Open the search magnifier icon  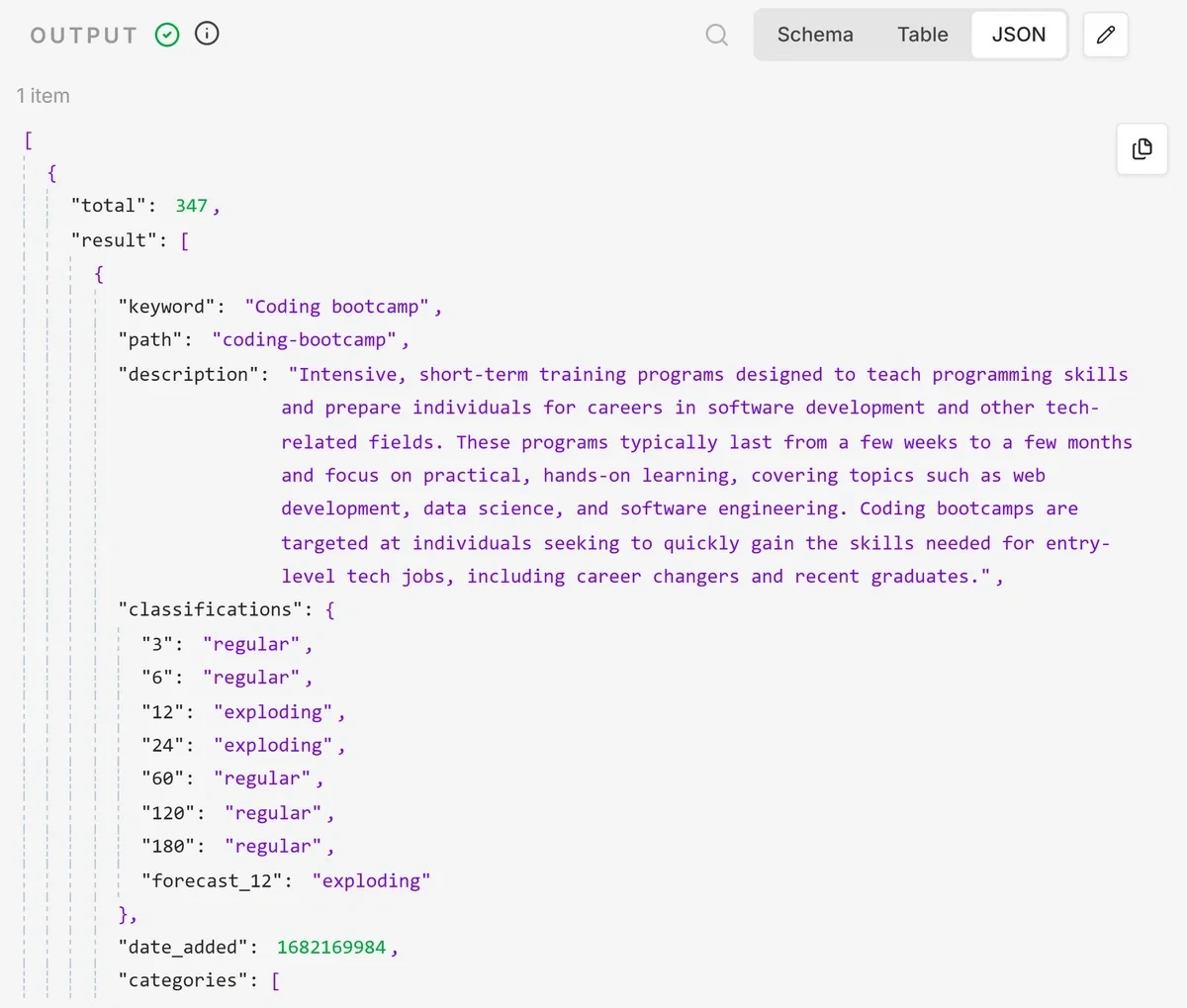click(x=717, y=36)
